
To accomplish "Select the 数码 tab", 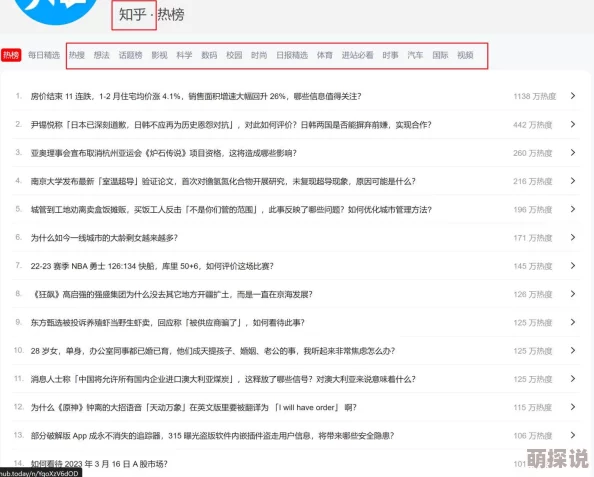I will [209, 55].
